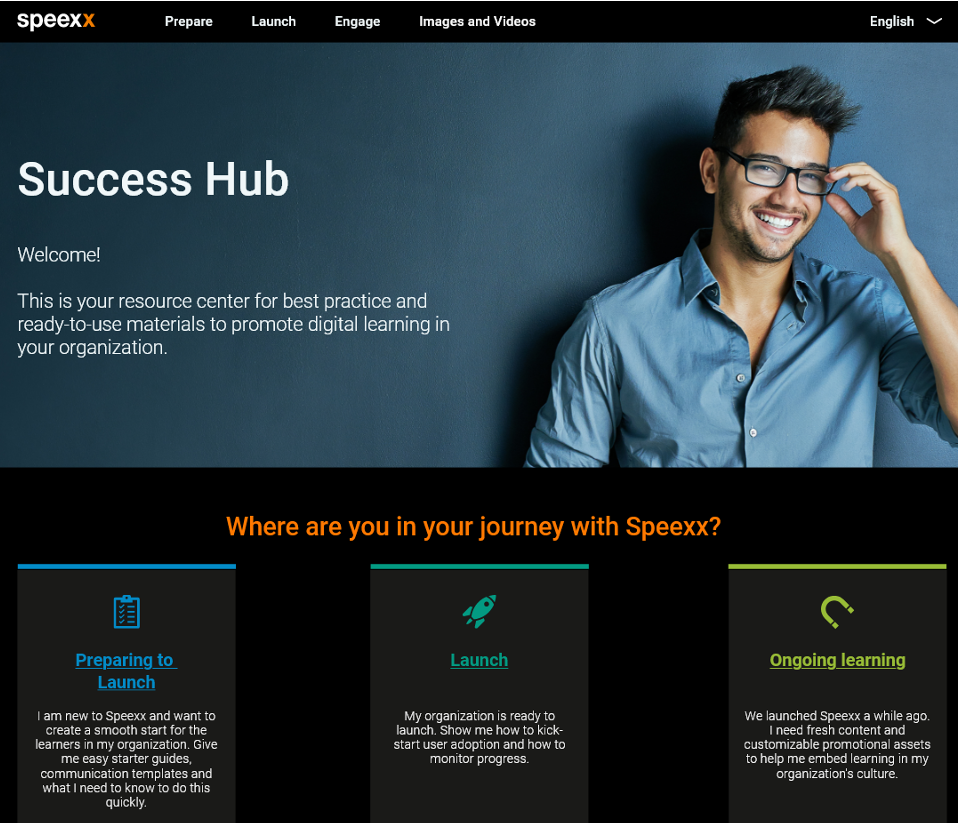Viewport: 958px width, 824px height.
Task: Open the Launch menu in navigation bar
Action: [x=273, y=21]
